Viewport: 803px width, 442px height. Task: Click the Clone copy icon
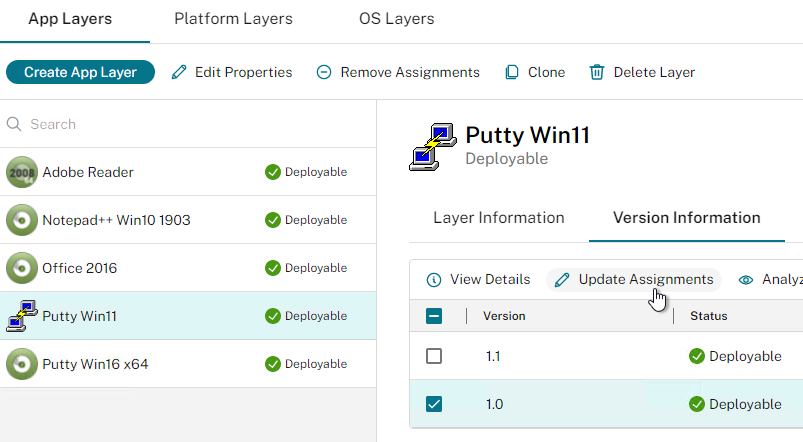point(512,72)
